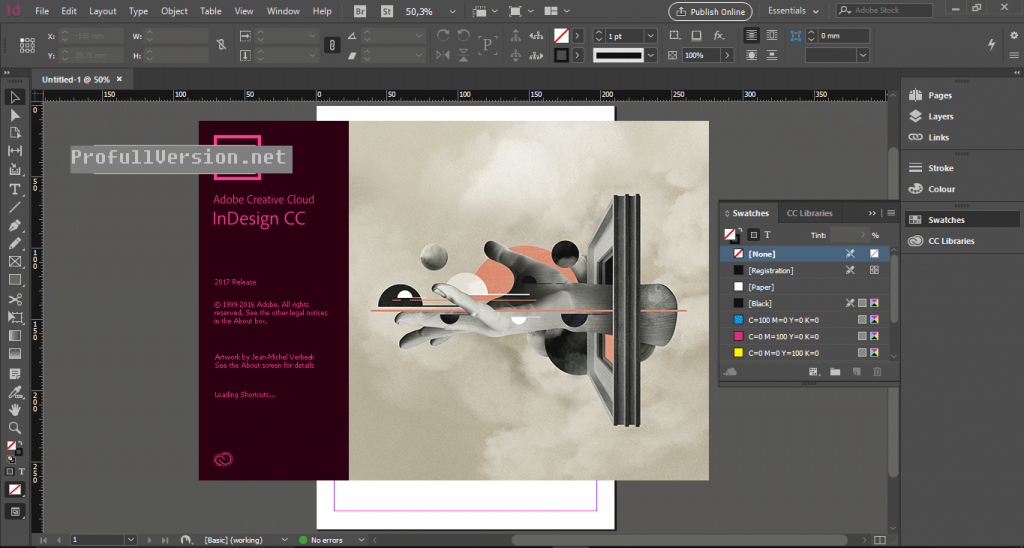This screenshot has width=1024, height=548.
Task: Click the Quick Apply lightning icon
Action: (x=991, y=44)
